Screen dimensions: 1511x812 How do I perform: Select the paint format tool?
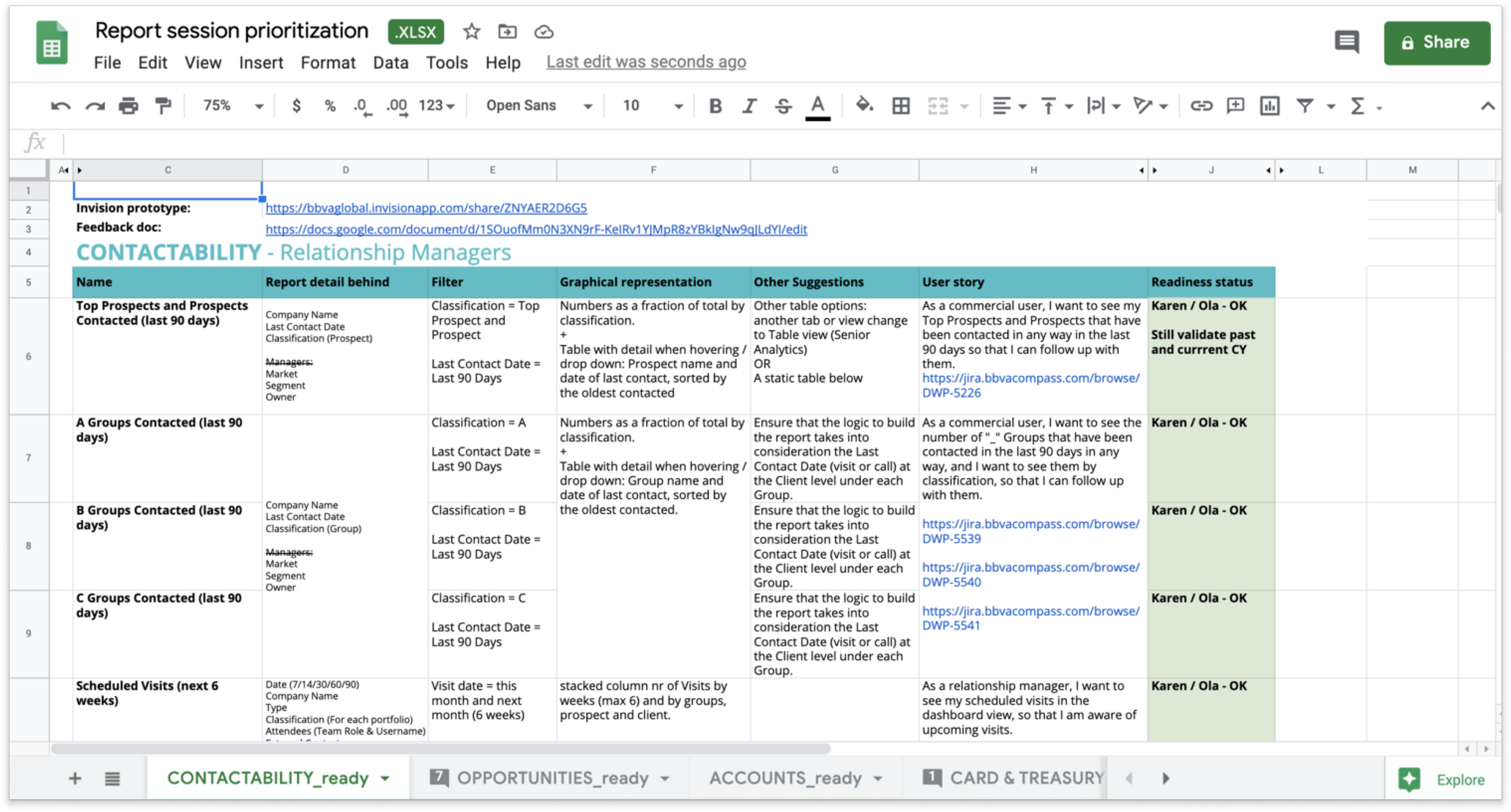(x=163, y=106)
